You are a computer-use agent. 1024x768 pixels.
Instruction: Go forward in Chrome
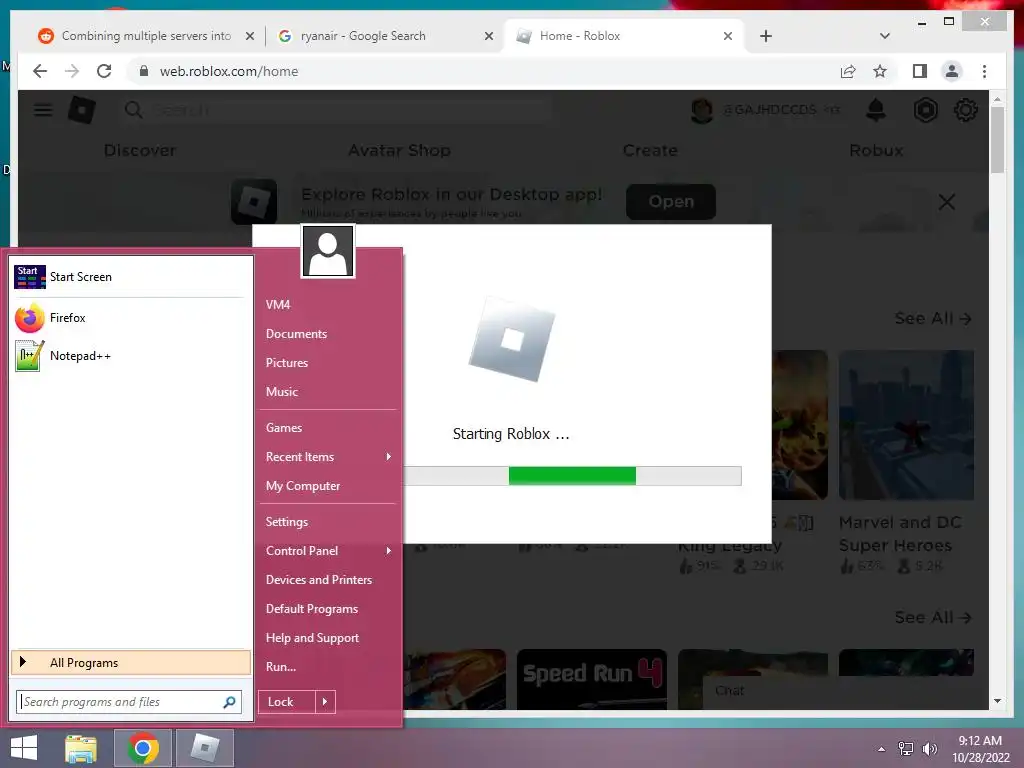[x=72, y=71]
